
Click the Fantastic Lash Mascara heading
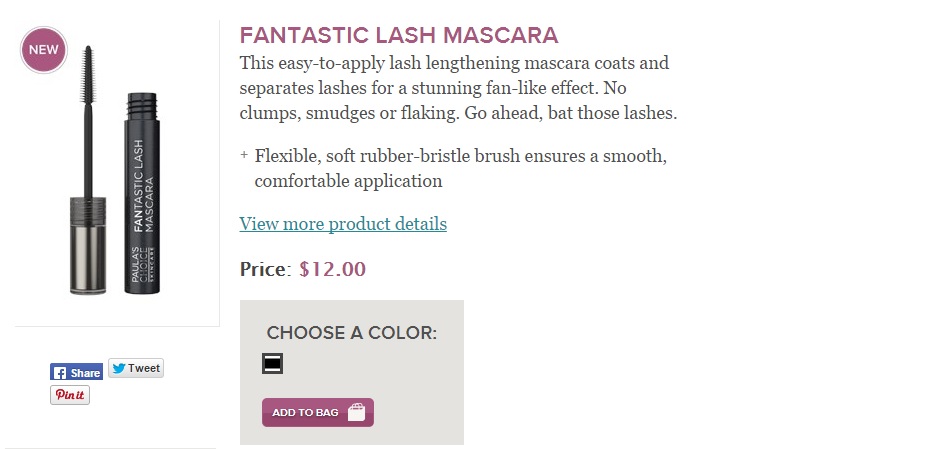coord(398,36)
